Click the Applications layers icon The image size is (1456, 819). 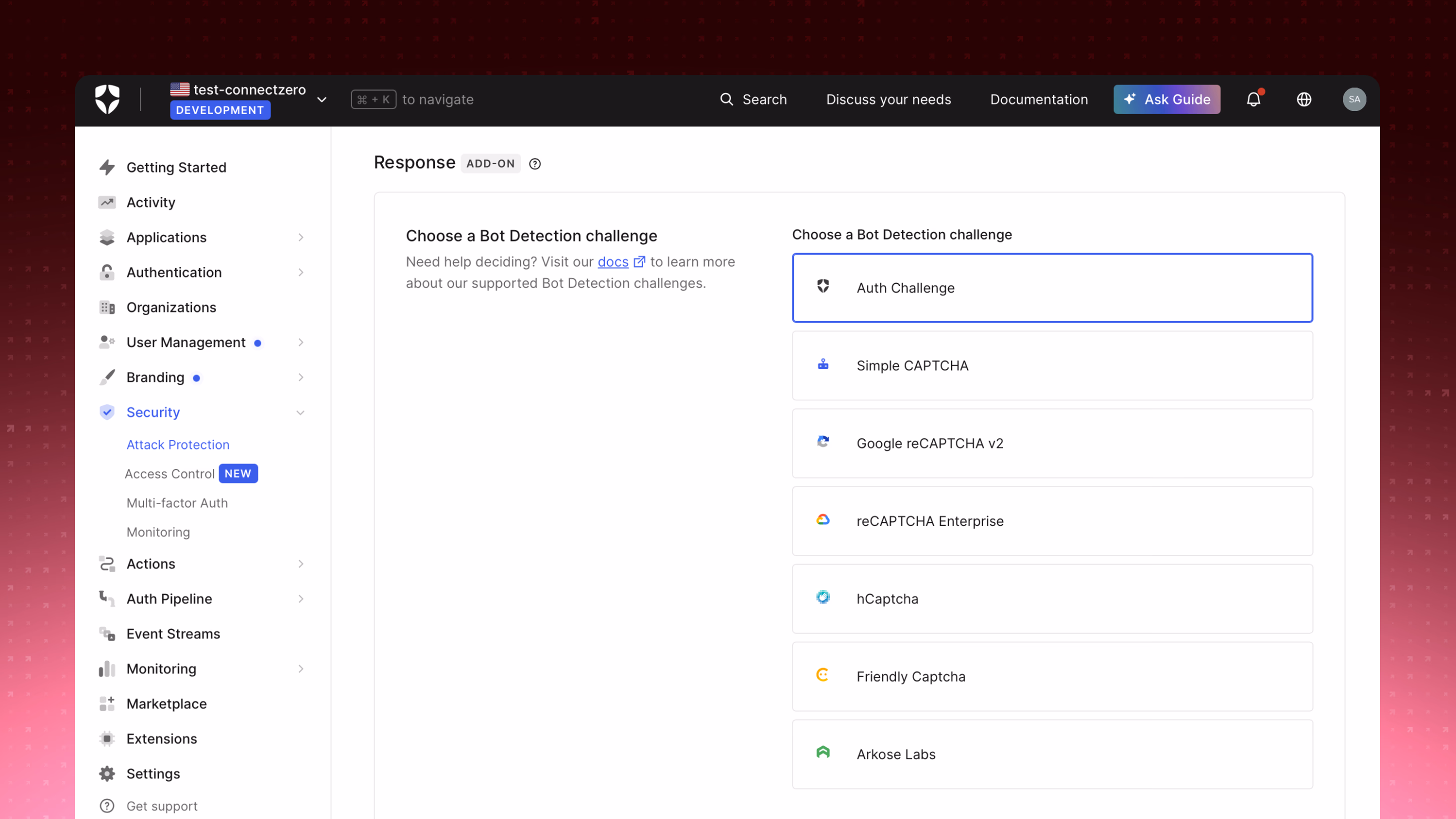tap(107, 237)
